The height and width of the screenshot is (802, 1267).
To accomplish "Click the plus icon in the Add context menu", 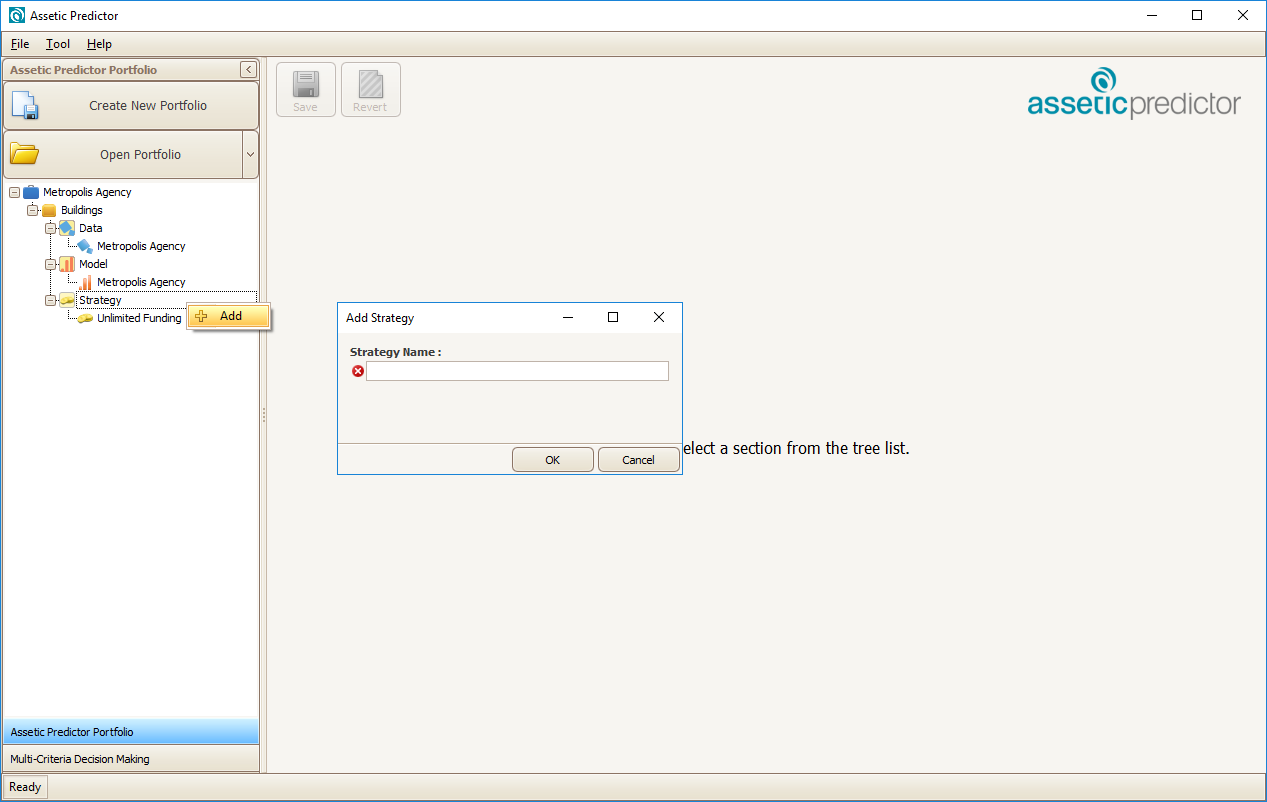I will point(202,316).
